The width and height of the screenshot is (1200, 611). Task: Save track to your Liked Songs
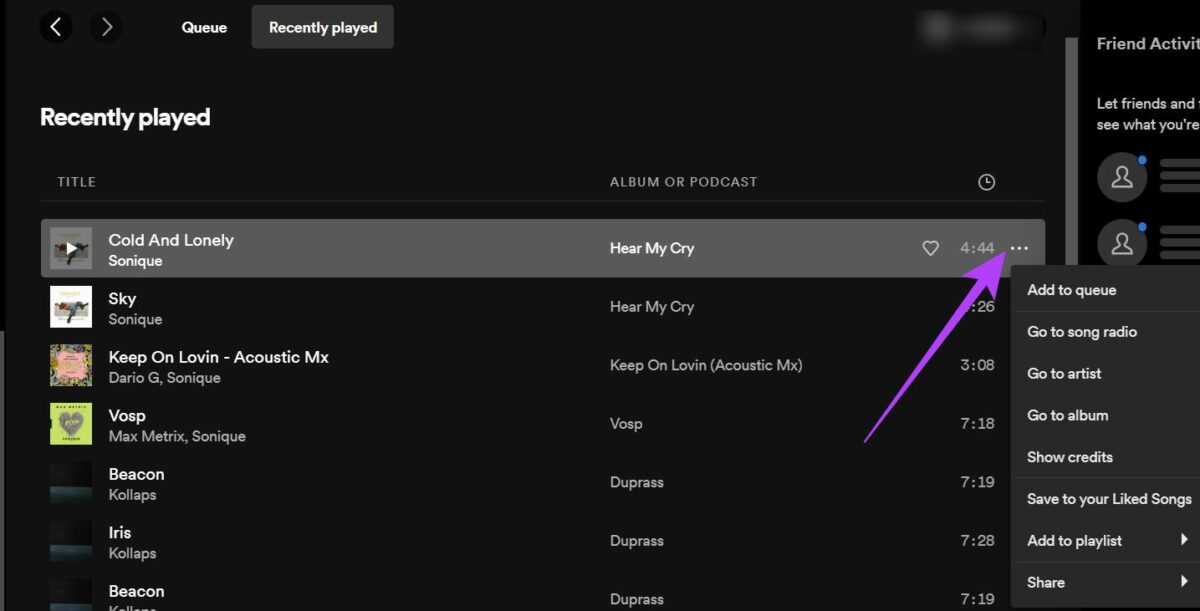click(x=1109, y=499)
